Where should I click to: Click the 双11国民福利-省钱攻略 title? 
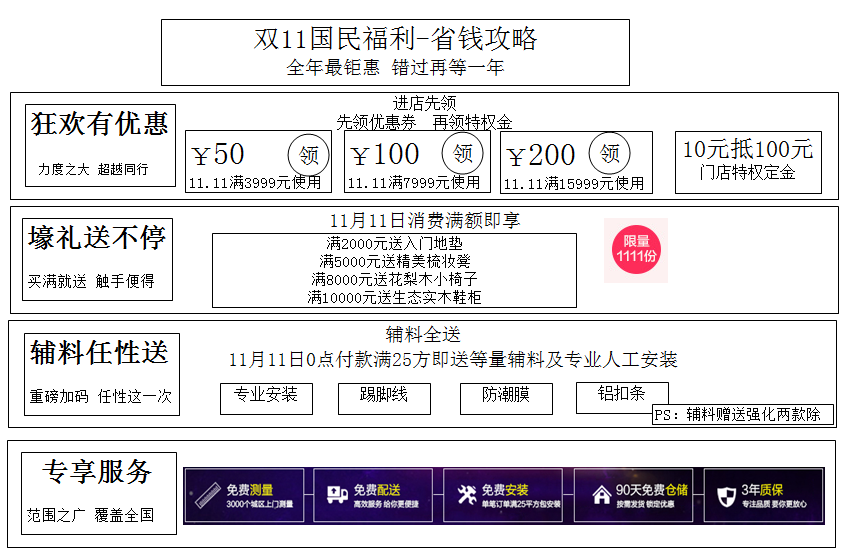[x=395, y=39]
